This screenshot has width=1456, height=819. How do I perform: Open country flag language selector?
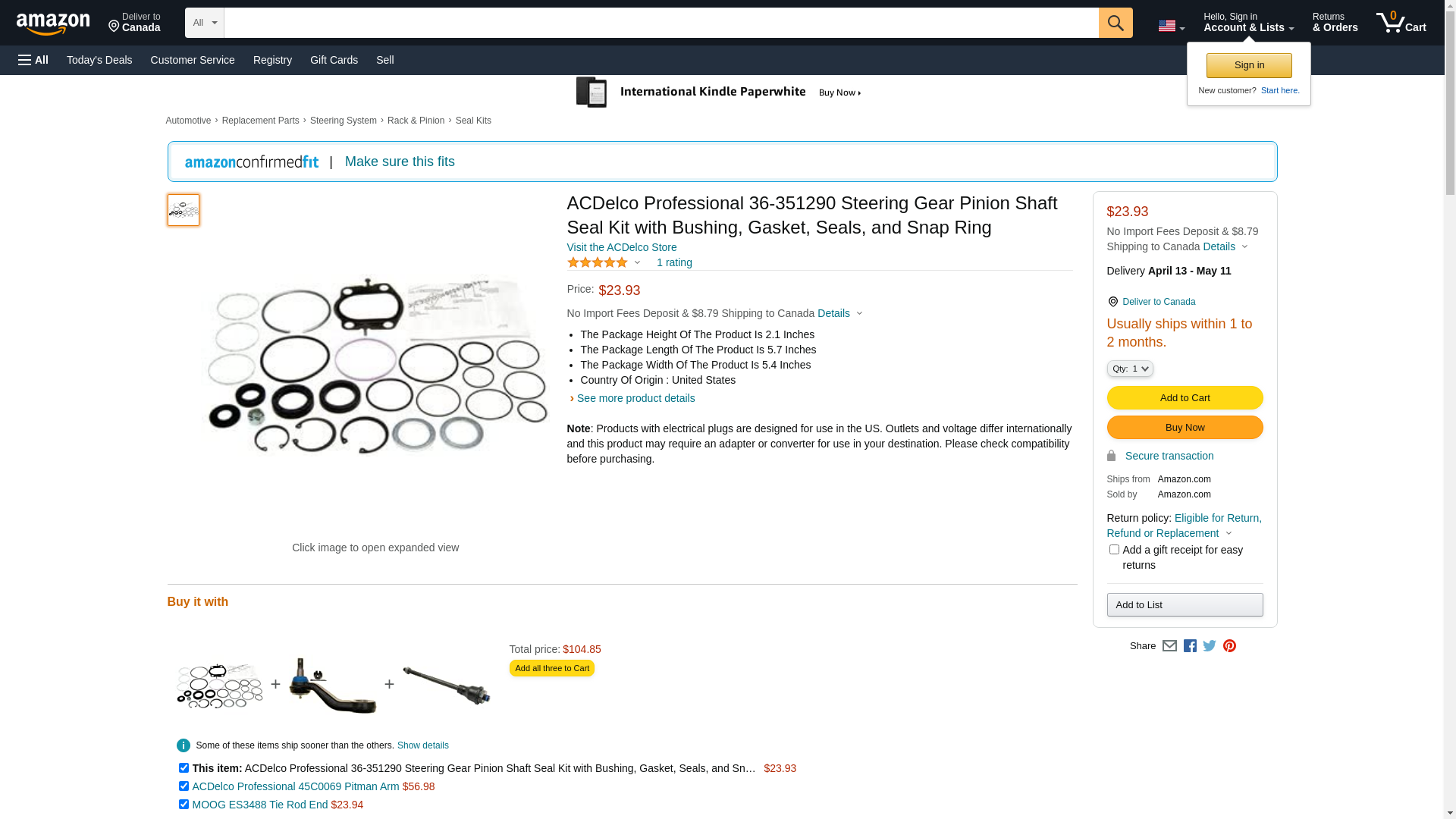[x=1171, y=26]
